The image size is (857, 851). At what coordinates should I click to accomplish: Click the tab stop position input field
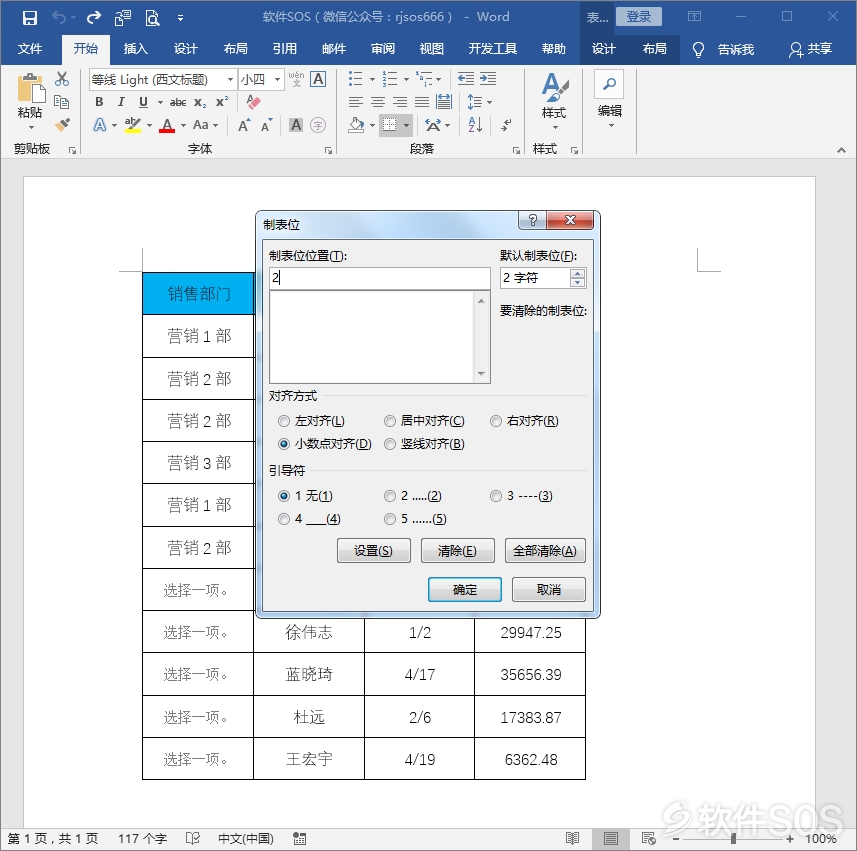pos(380,278)
